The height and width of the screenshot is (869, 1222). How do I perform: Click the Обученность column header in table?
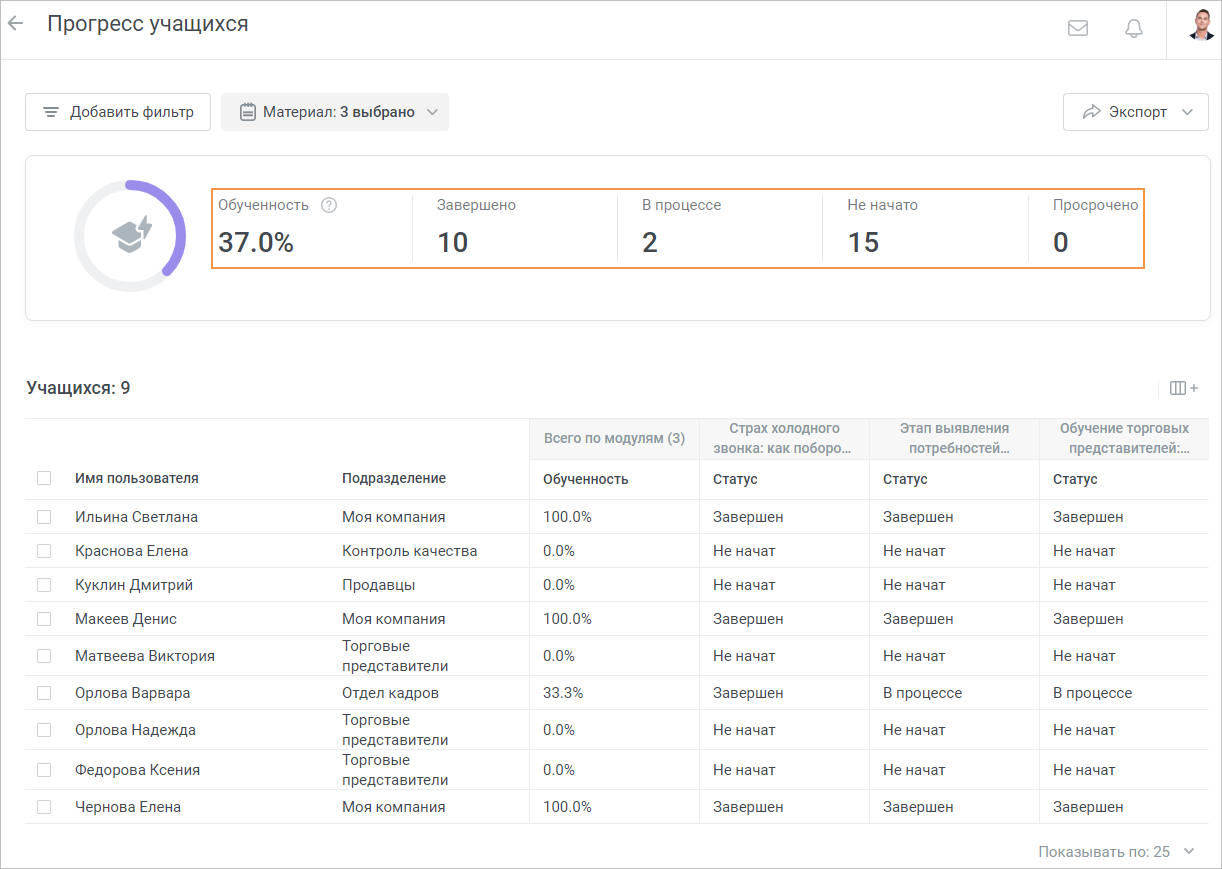pos(586,479)
